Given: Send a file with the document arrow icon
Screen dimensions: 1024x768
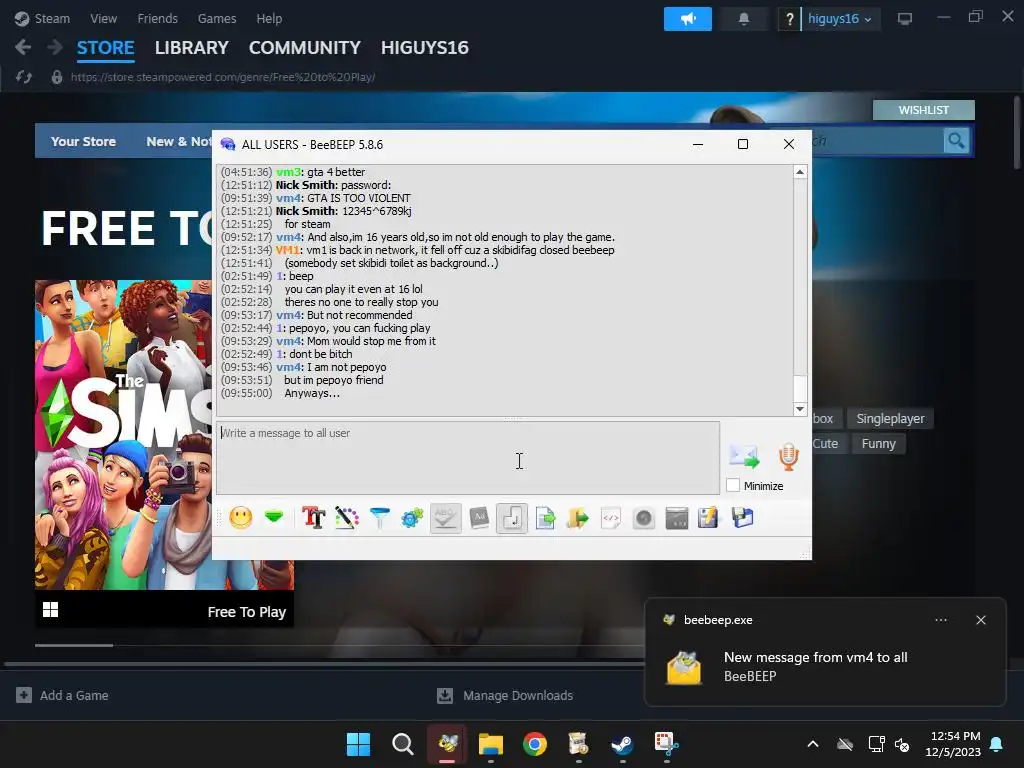Looking at the screenshot, I should (545, 519).
